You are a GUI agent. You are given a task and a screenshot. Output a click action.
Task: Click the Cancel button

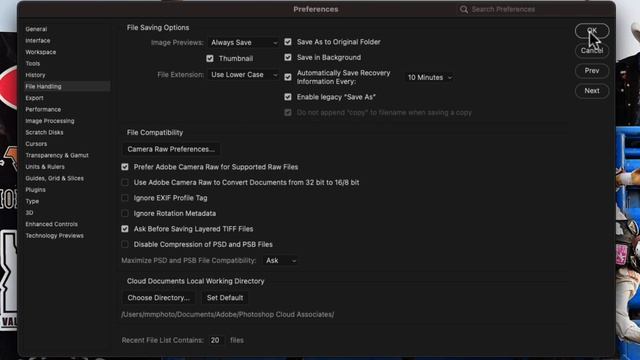point(592,51)
